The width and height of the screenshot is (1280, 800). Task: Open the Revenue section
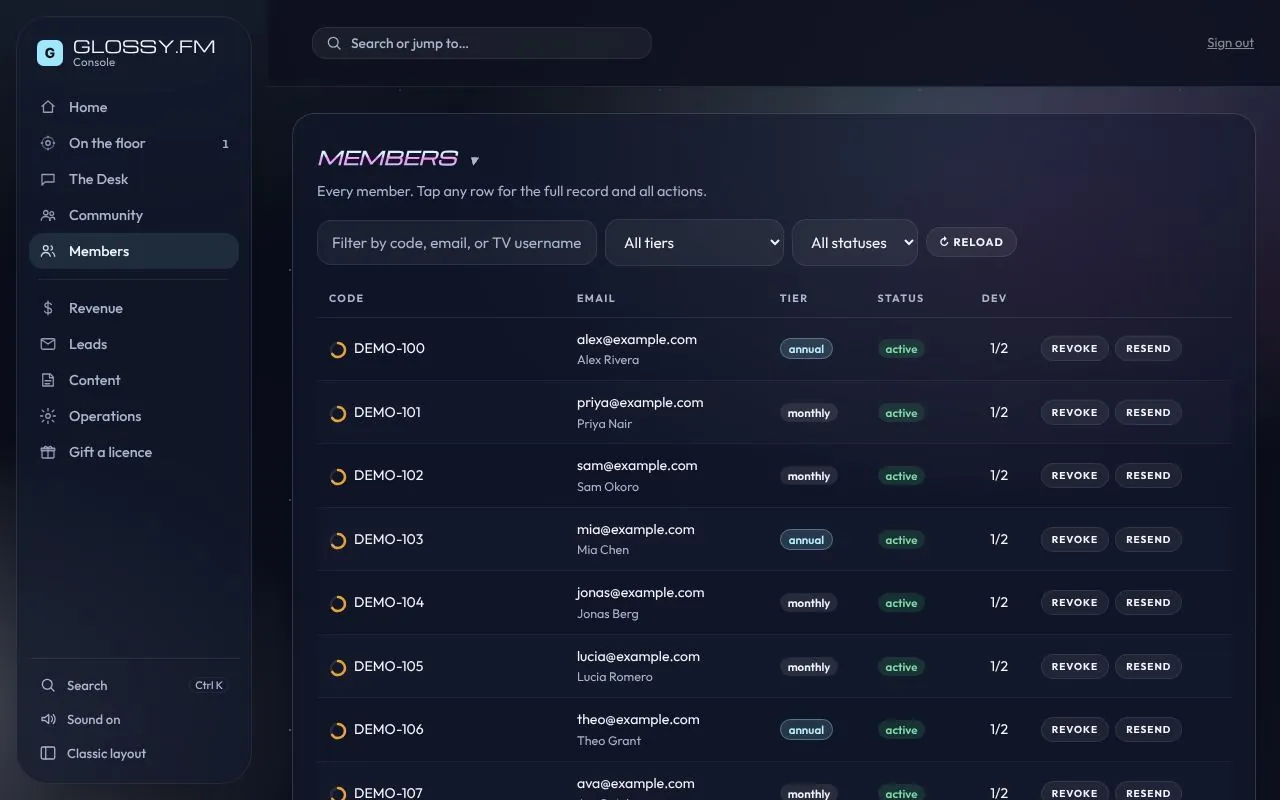click(134, 308)
